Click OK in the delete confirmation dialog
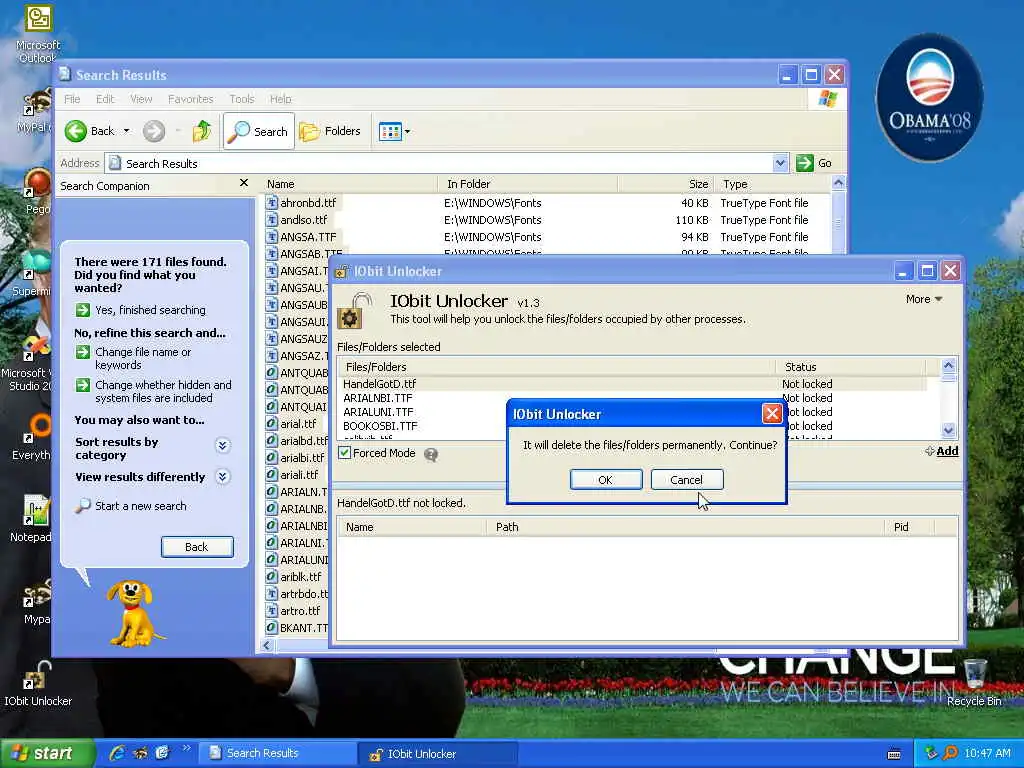This screenshot has height=768, width=1024. (605, 479)
